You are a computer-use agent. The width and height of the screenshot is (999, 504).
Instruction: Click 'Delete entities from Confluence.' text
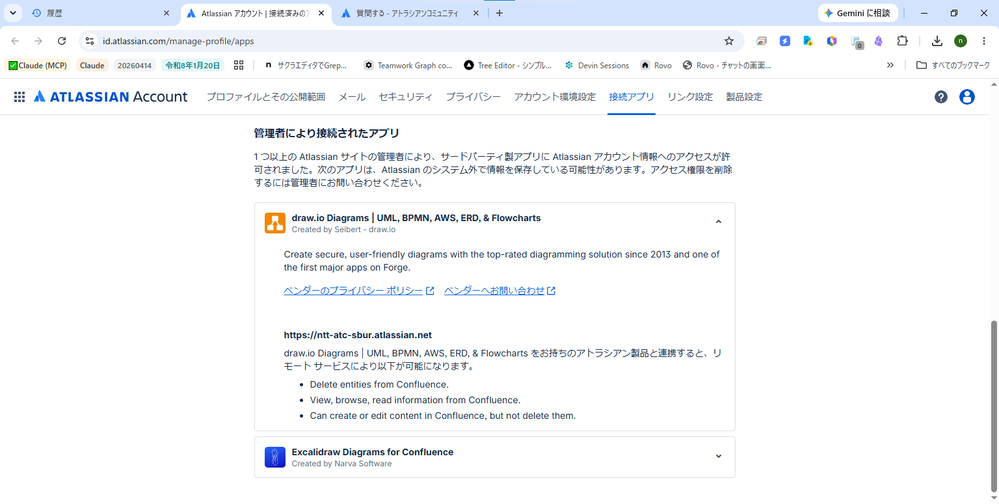[x=379, y=384]
